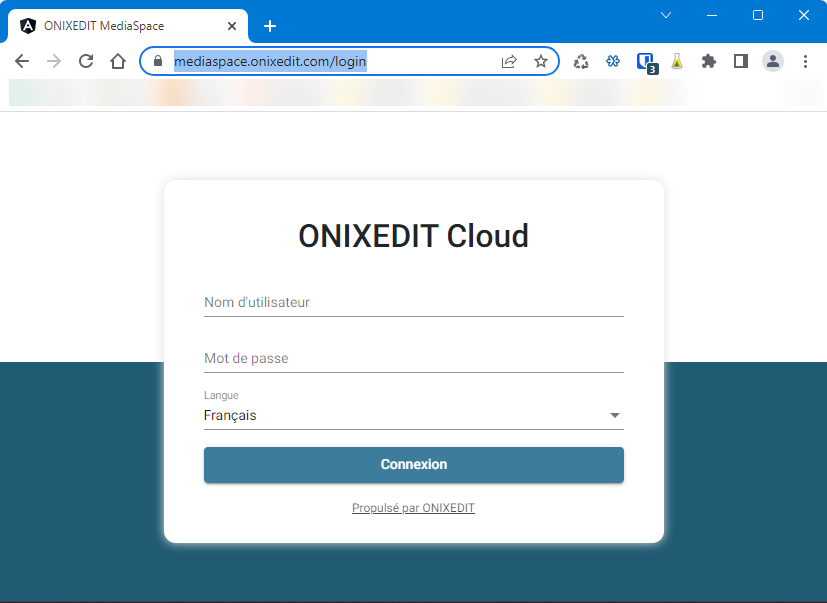
Task: Click the ONIXEDIT Cloud heading
Action: point(414,235)
